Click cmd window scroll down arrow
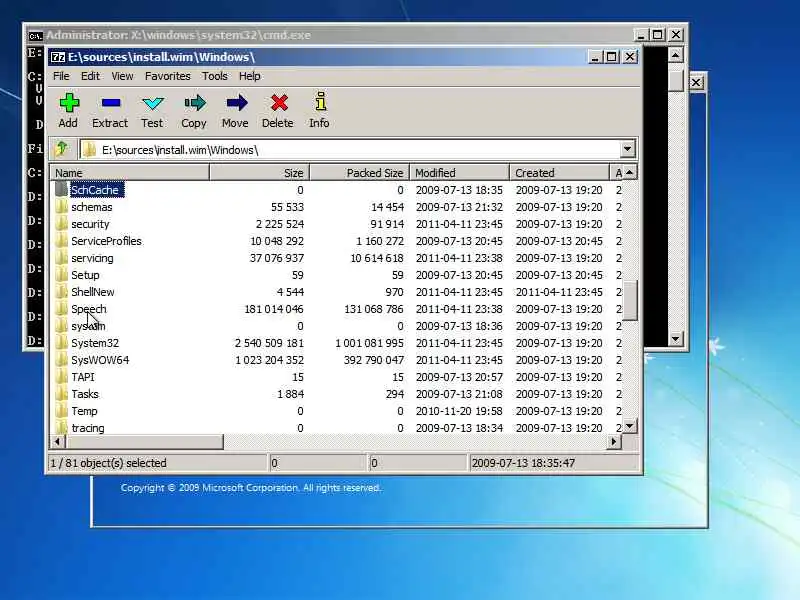Viewport: 800px width, 600px height. pyautogui.click(x=676, y=338)
